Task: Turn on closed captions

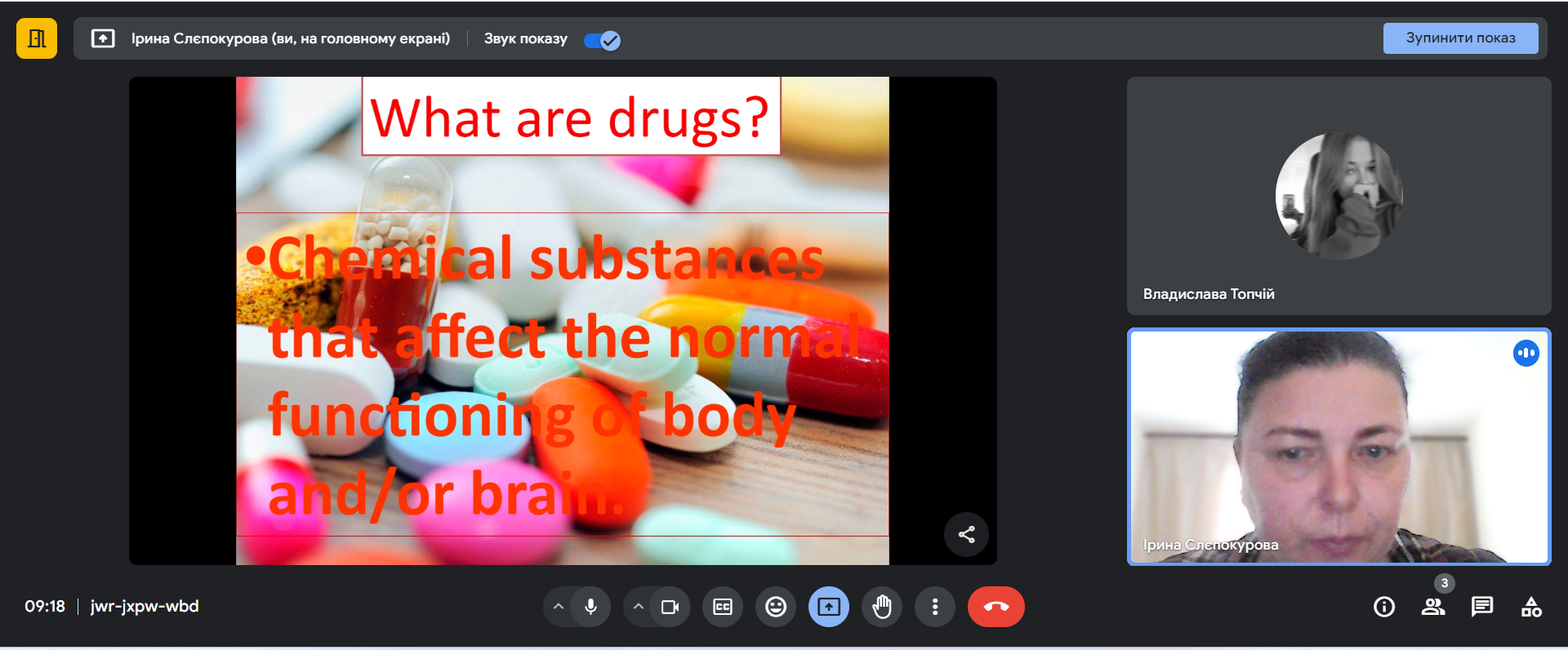Action: pyautogui.click(x=723, y=607)
